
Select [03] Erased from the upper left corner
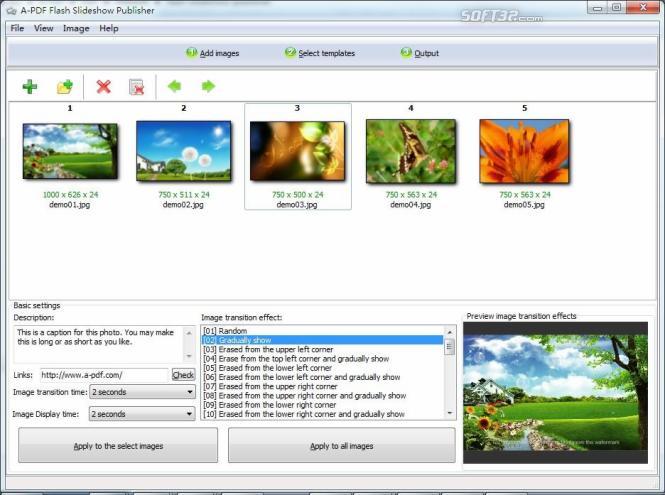coord(322,349)
